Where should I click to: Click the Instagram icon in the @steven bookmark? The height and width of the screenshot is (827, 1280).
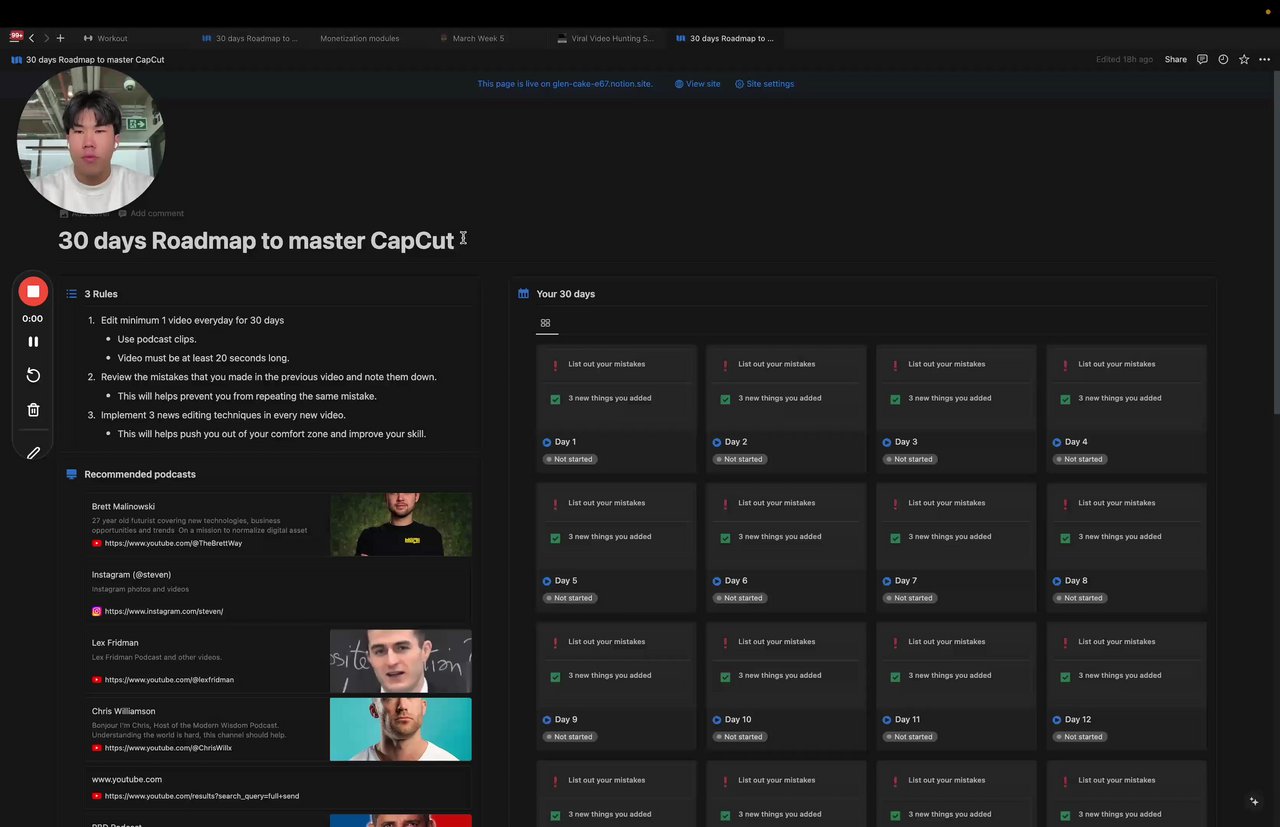97,611
